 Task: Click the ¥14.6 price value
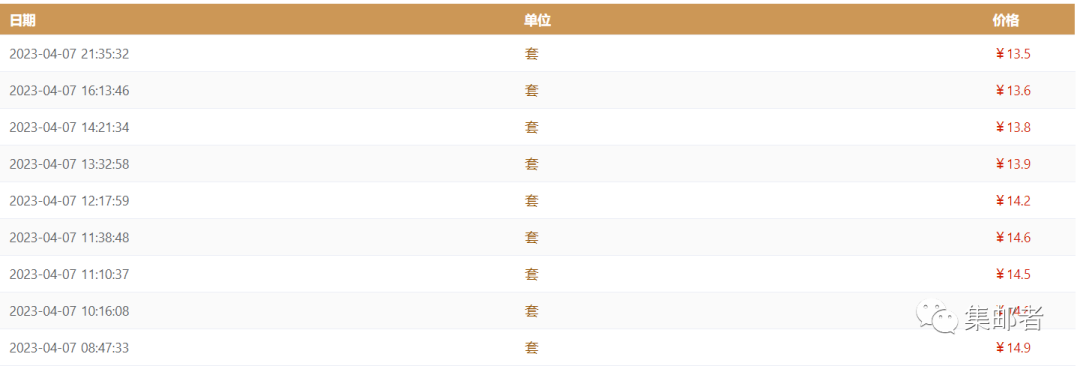[x=1012, y=237]
